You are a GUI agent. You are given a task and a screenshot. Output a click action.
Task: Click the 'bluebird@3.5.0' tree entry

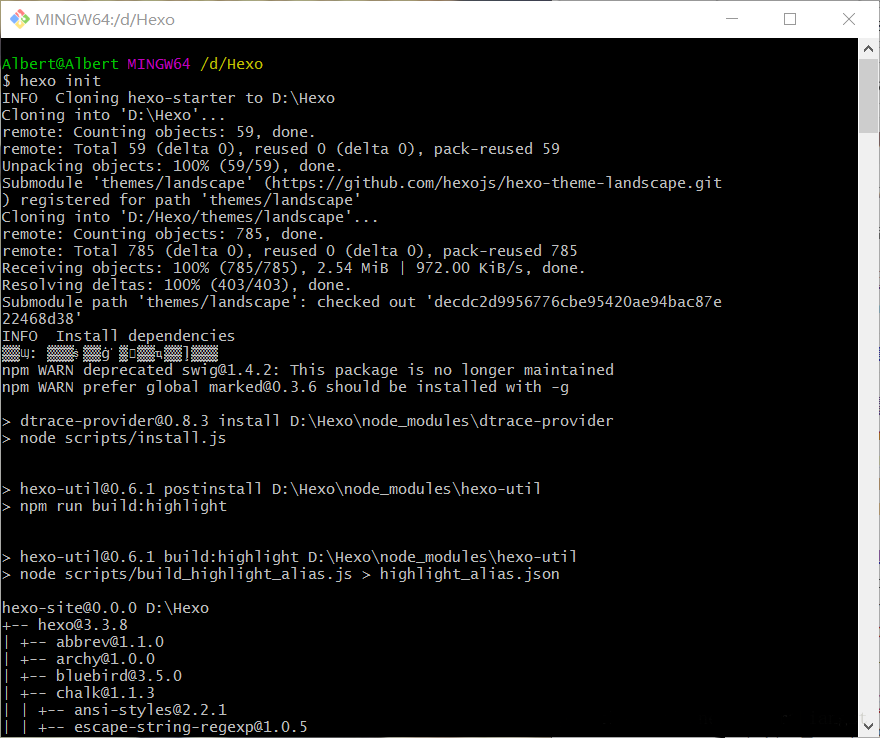[118, 676]
